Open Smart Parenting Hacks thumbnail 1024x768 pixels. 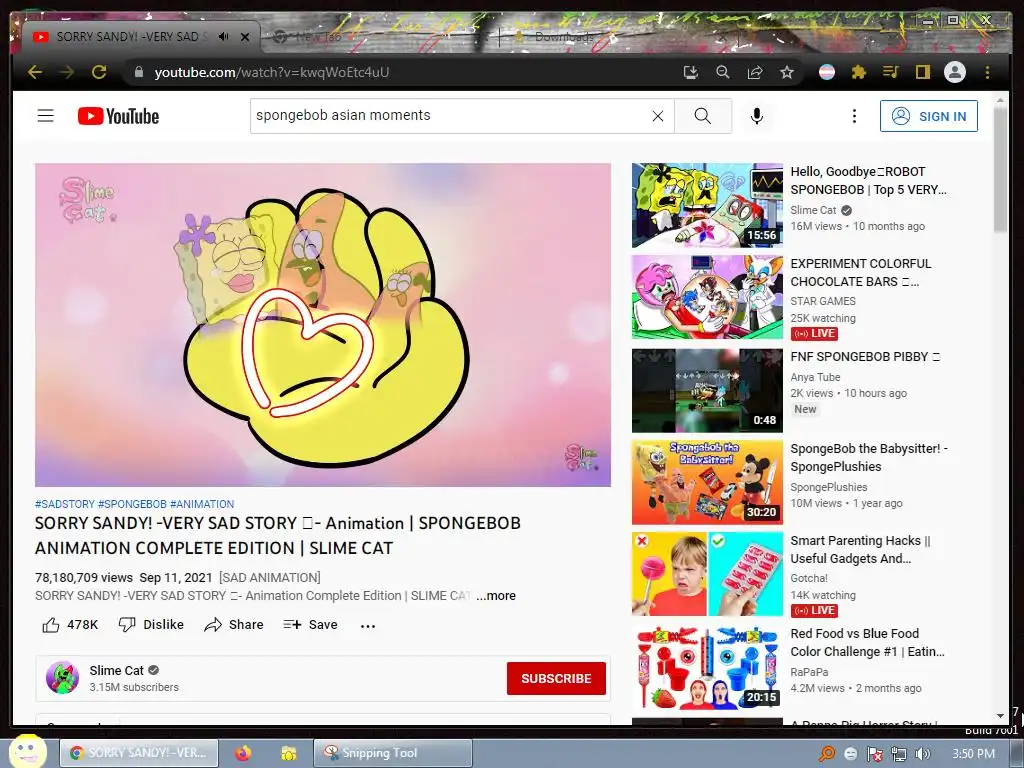click(x=707, y=574)
